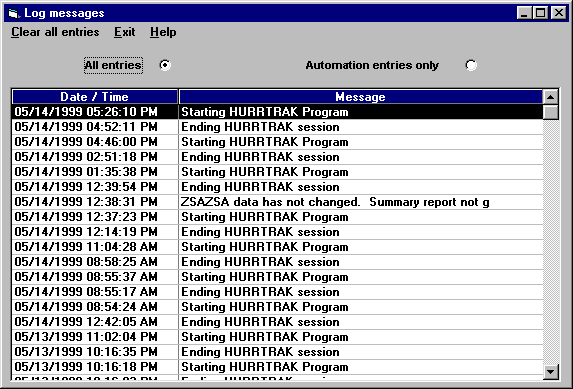Click the All entries label
This screenshot has width=573, height=389.
click(113, 65)
